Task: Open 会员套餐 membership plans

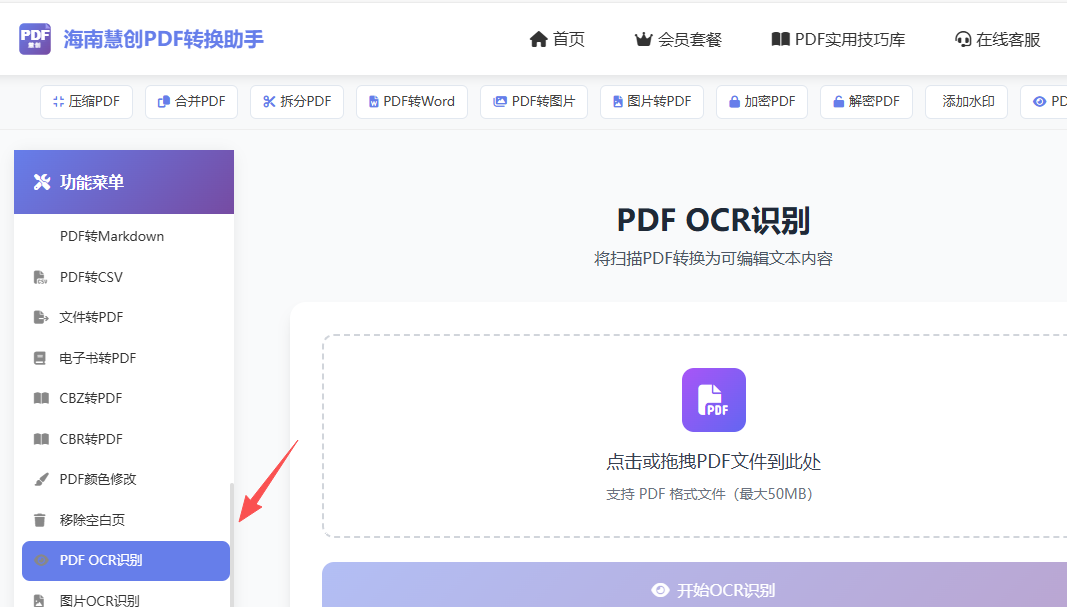Action: point(678,39)
